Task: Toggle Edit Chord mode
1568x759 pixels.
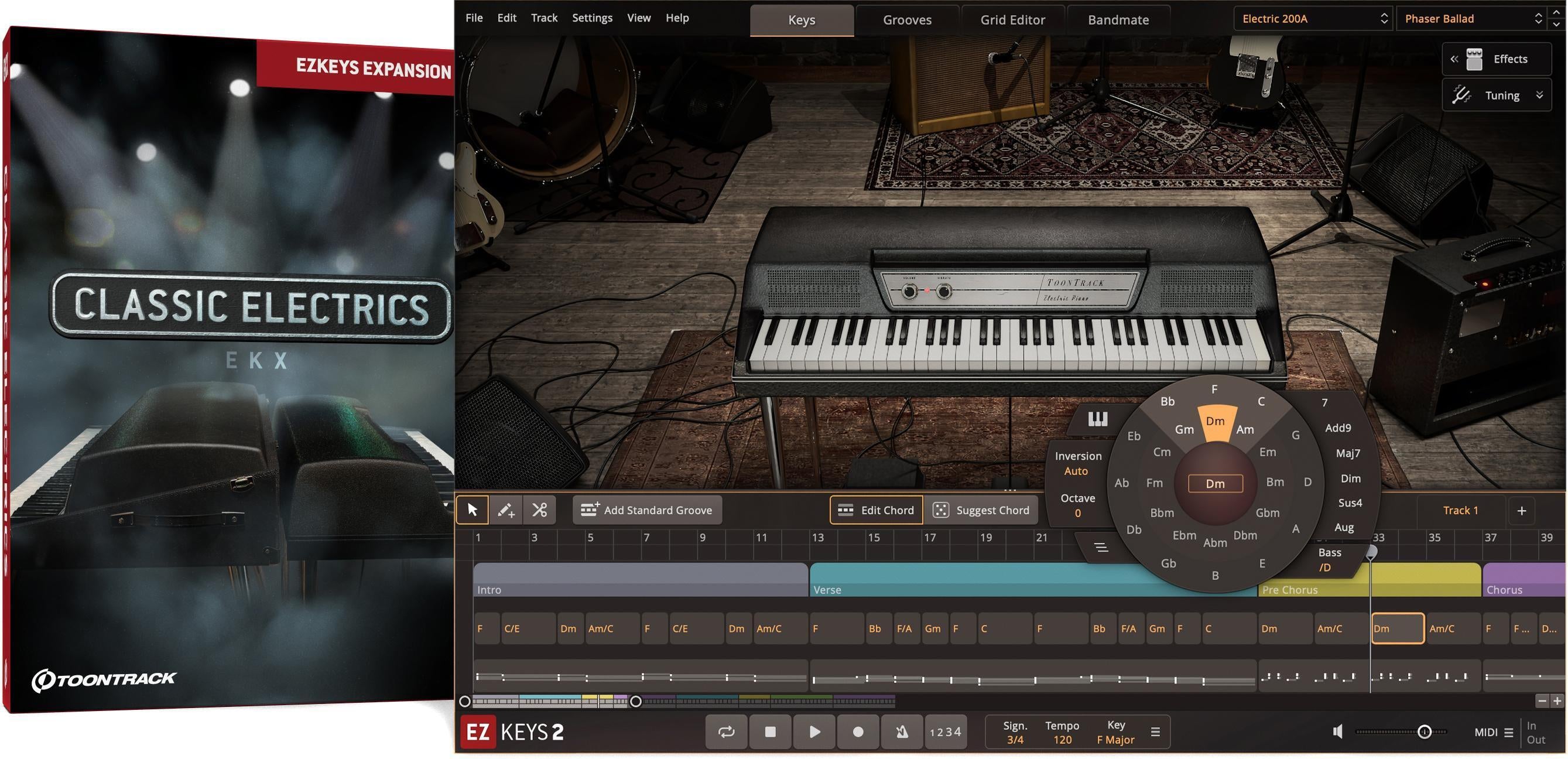Action: 876,510
